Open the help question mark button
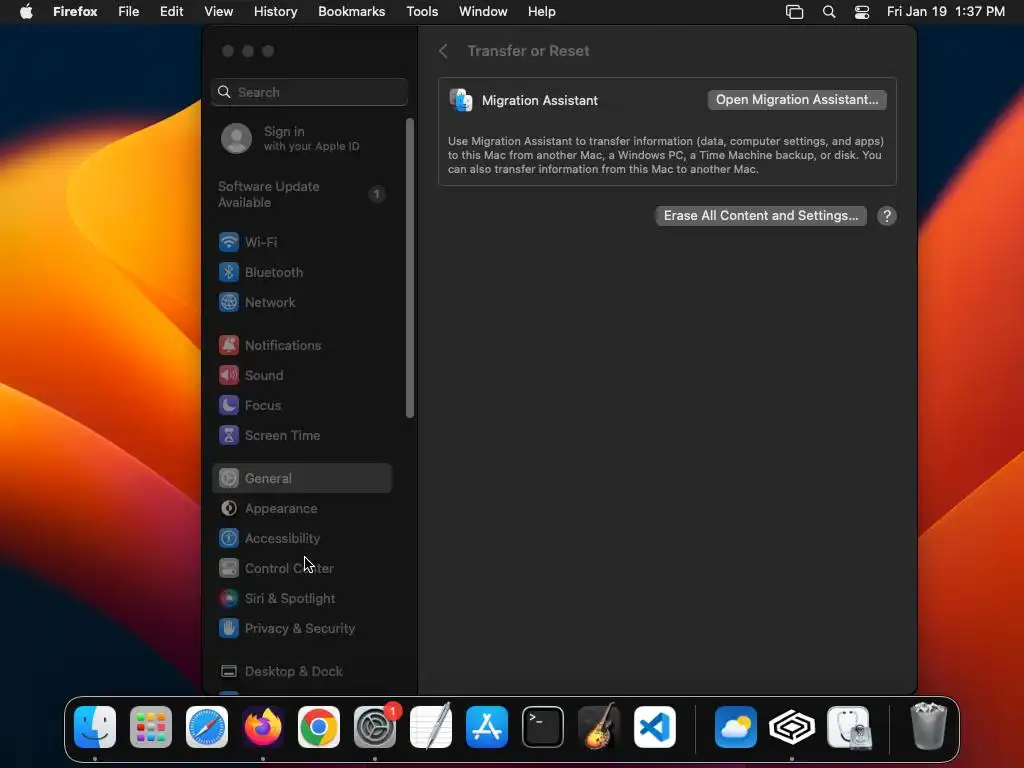 pyautogui.click(x=887, y=216)
